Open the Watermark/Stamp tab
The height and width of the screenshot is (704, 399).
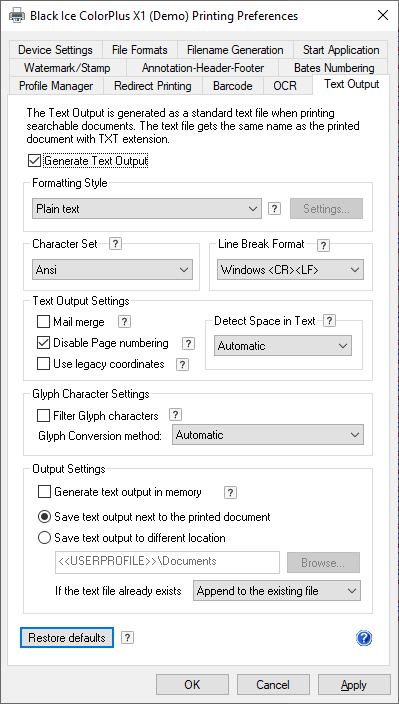tap(67, 68)
